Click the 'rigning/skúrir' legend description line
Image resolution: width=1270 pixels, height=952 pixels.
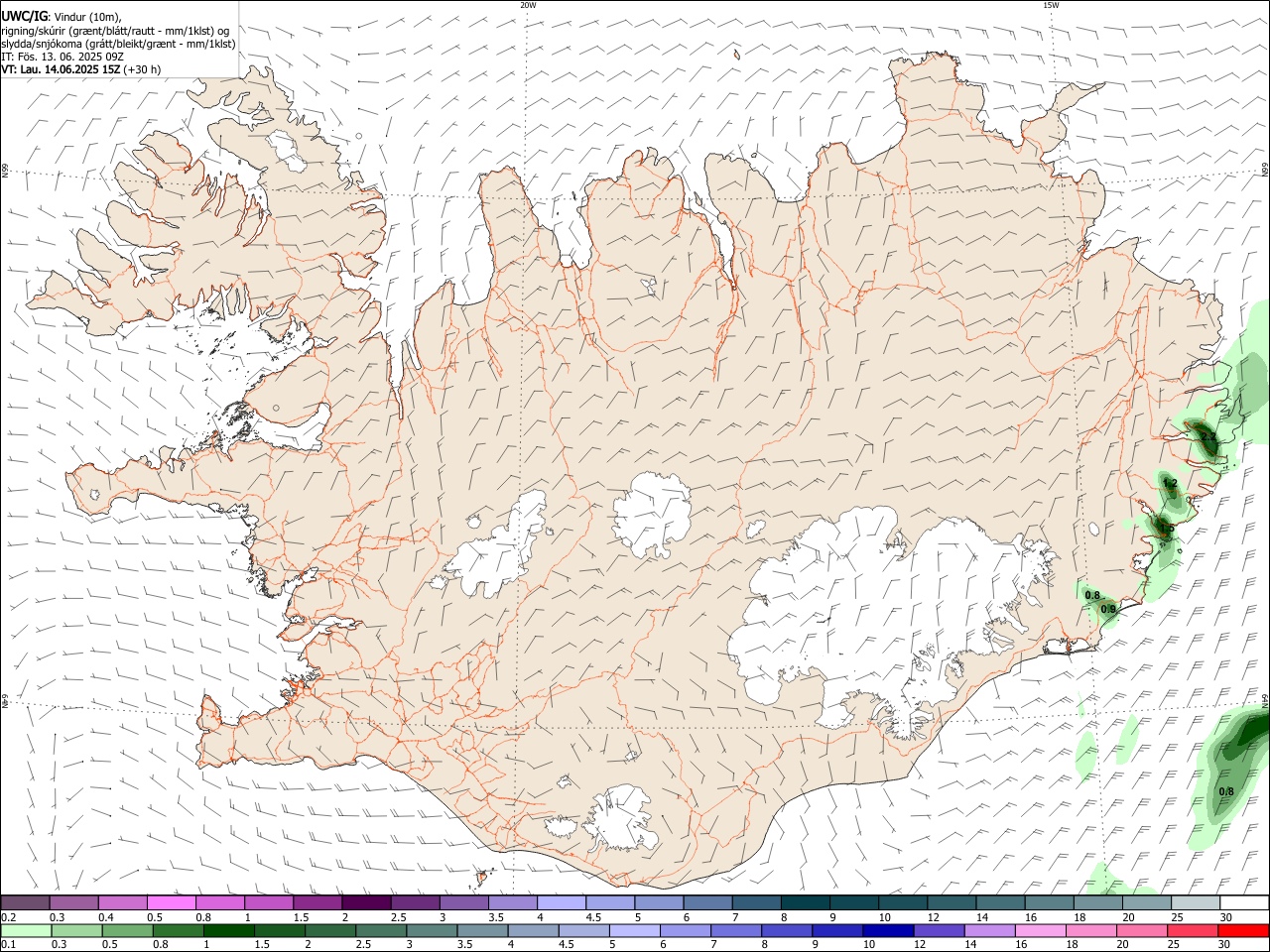coord(116,31)
